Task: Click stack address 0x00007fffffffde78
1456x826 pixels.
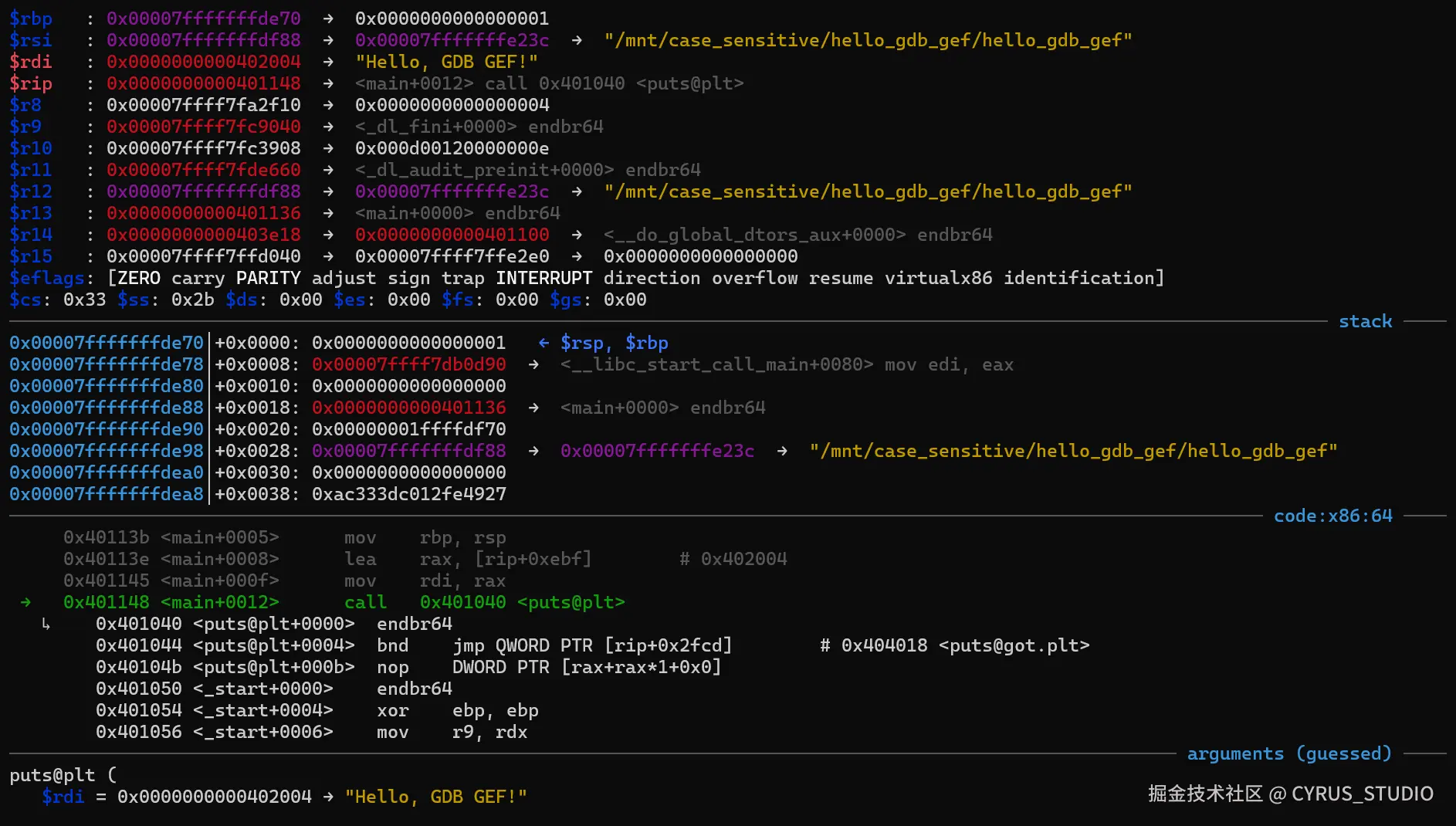Action: 107,364
